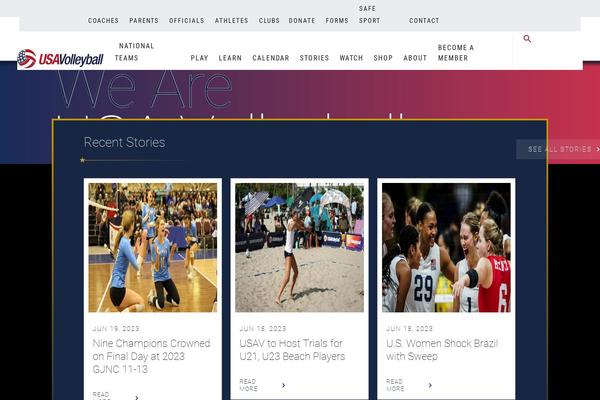Click Read More under U.S. Women story

tap(395, 385)
